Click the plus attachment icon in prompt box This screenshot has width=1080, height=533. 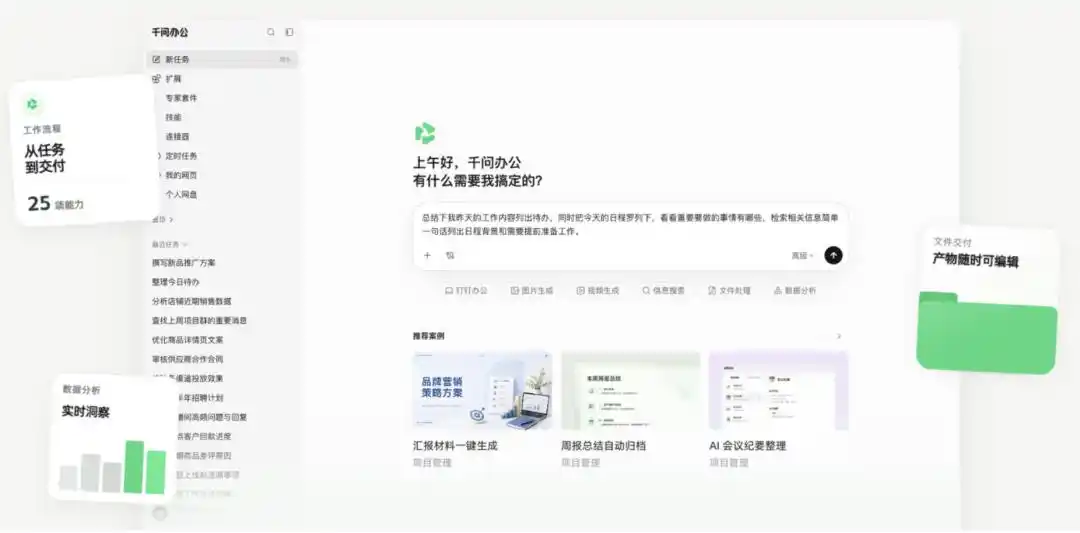(427, 255)
